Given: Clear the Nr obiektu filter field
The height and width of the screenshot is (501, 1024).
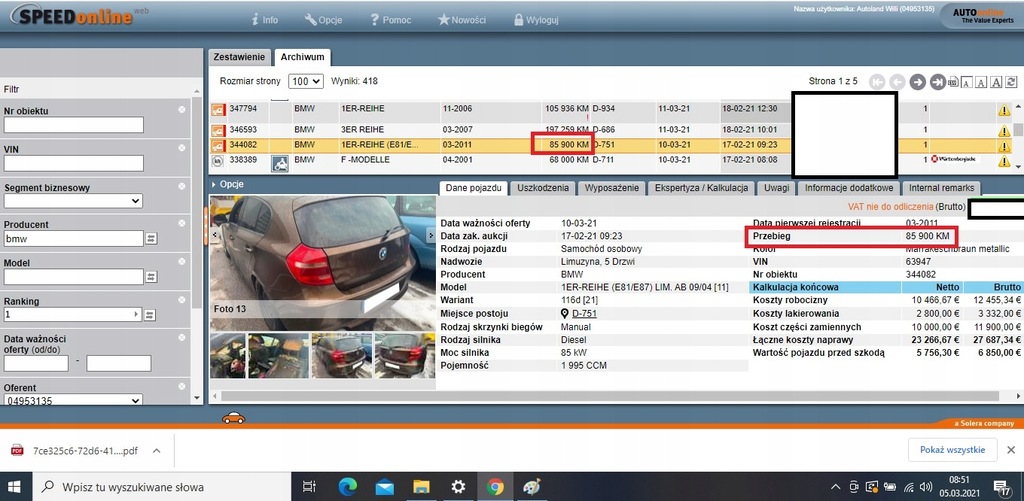Looking at the screenshot, I should point(181,110).
